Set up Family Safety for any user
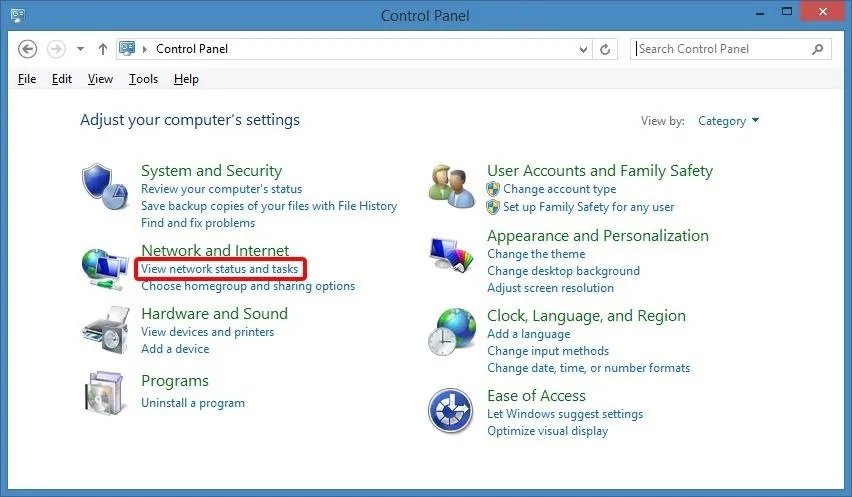The width and height of the screenshot is (852, 497). pyautogui.click(x=588, y=207)
